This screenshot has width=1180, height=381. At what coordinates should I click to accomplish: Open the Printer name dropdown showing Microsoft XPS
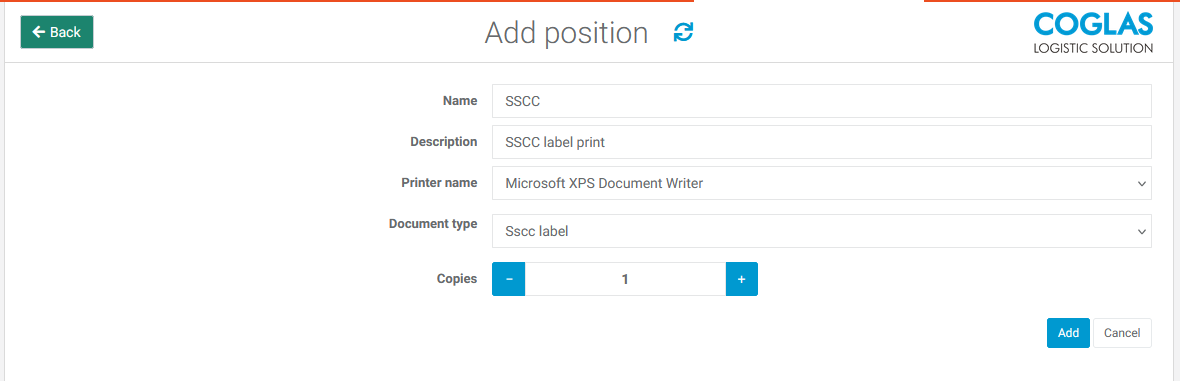pos(822,183)
